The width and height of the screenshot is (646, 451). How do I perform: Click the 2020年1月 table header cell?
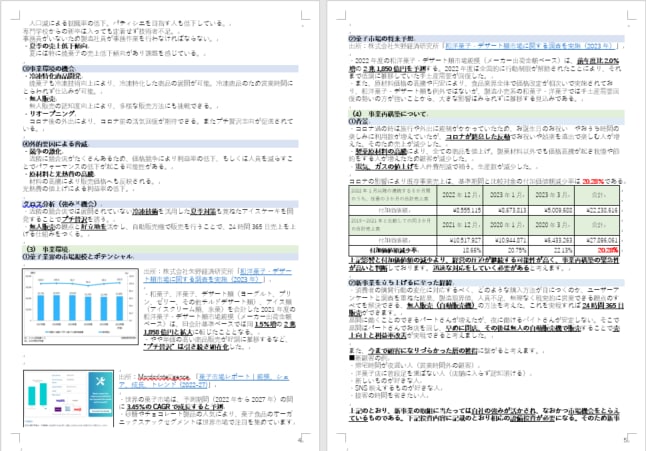pos(506,225)
